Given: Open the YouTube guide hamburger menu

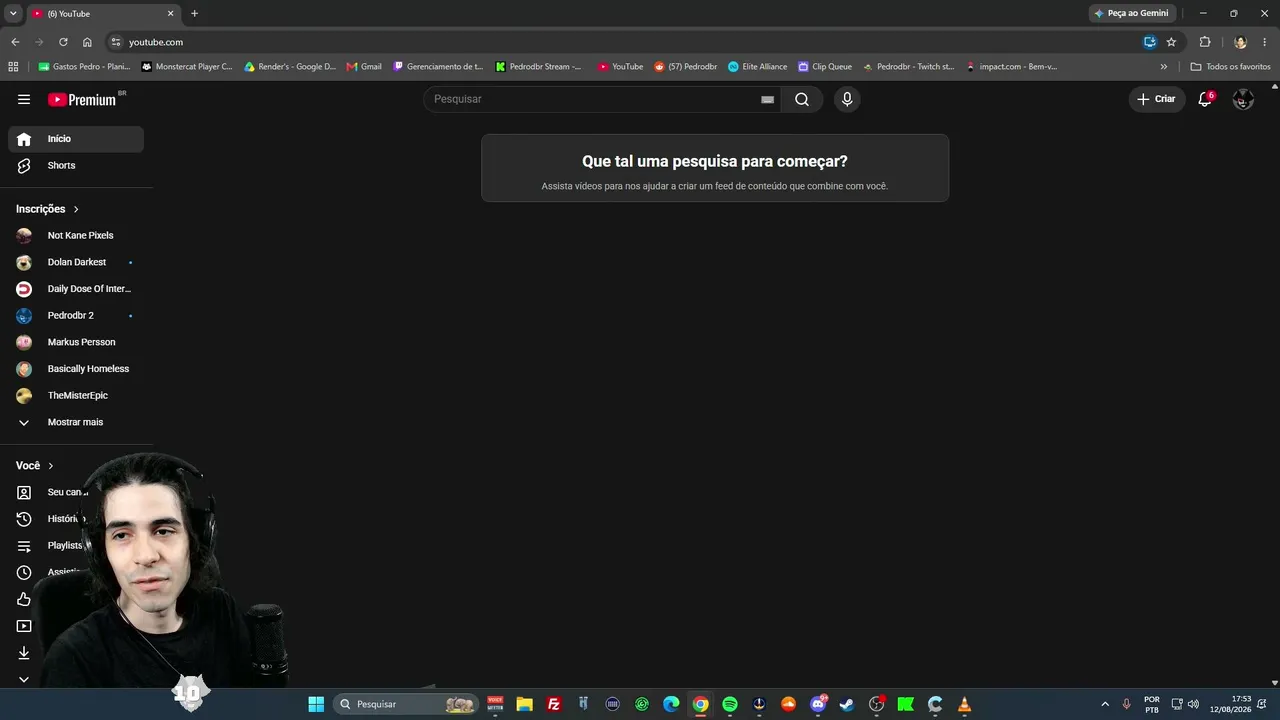Looking at the screenshot, I should click(24, 99).
